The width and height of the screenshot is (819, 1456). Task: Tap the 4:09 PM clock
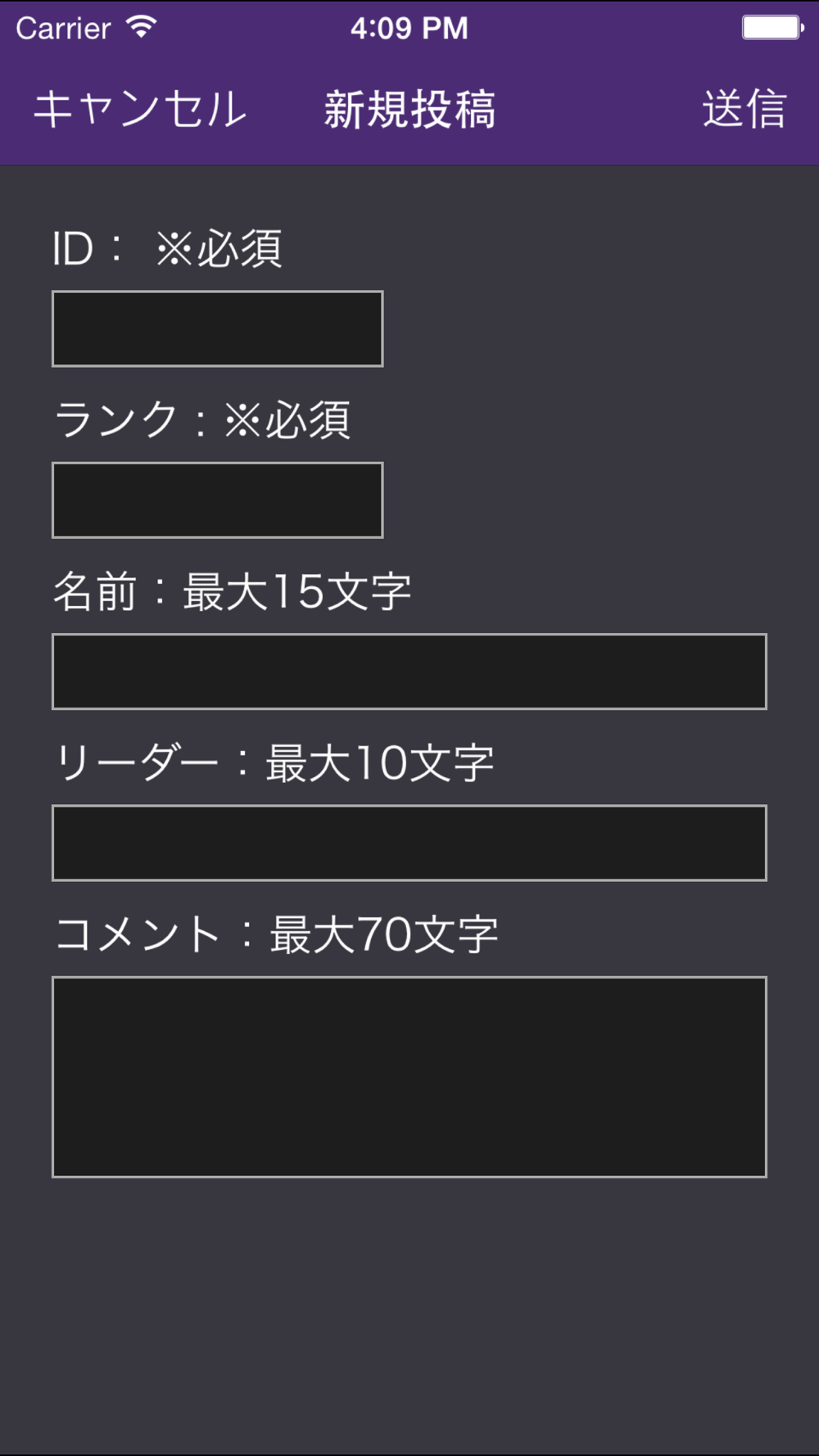(x=409, y=29)
